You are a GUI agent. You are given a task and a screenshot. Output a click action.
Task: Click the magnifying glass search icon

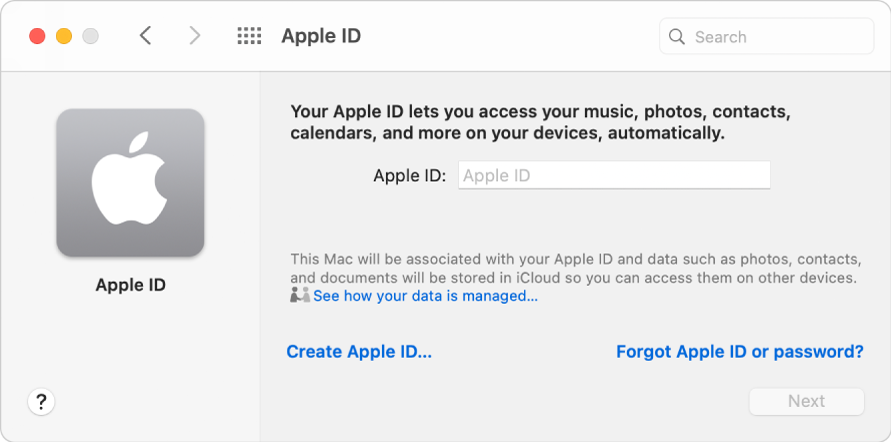pyautogui.click(x=677, y=37)
